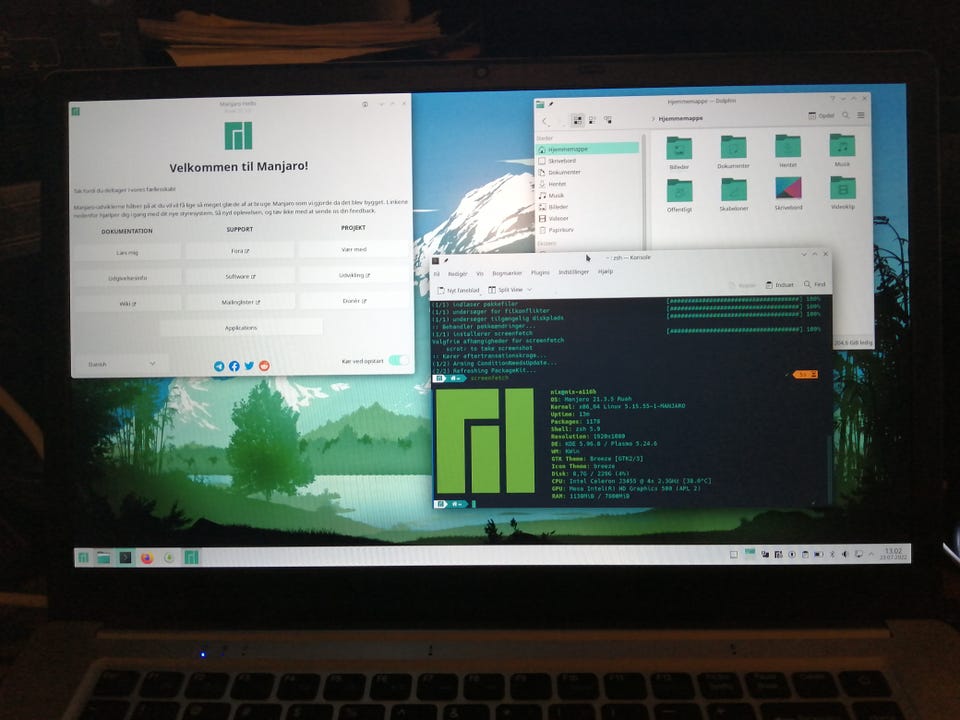Viewport: 960px width, 720px height.
Task: Launch Konsole terminal from the taskbar
Action: 125,557
